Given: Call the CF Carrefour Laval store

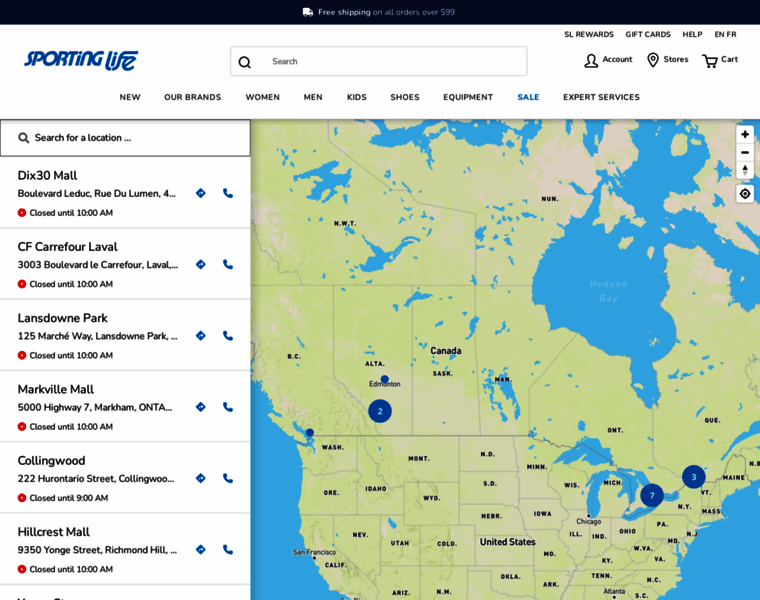Looking at the screenshot, I should pos(228,265).
